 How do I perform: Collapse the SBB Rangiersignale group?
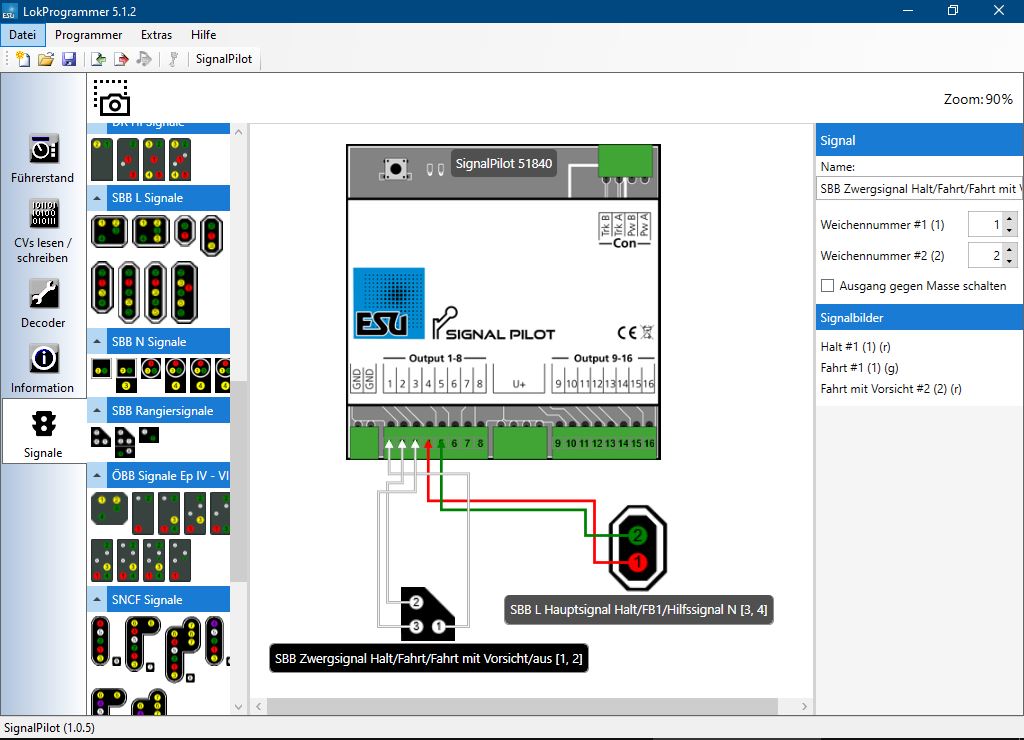[97, 411]
